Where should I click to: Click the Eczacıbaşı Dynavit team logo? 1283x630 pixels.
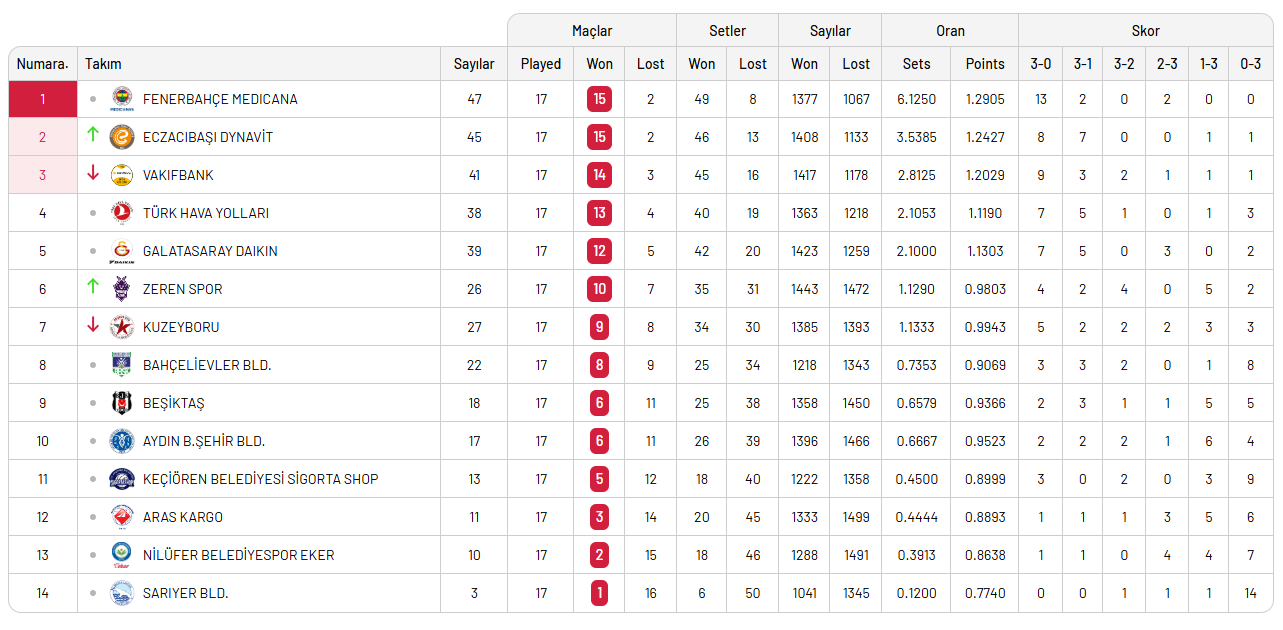coord(122,137)
